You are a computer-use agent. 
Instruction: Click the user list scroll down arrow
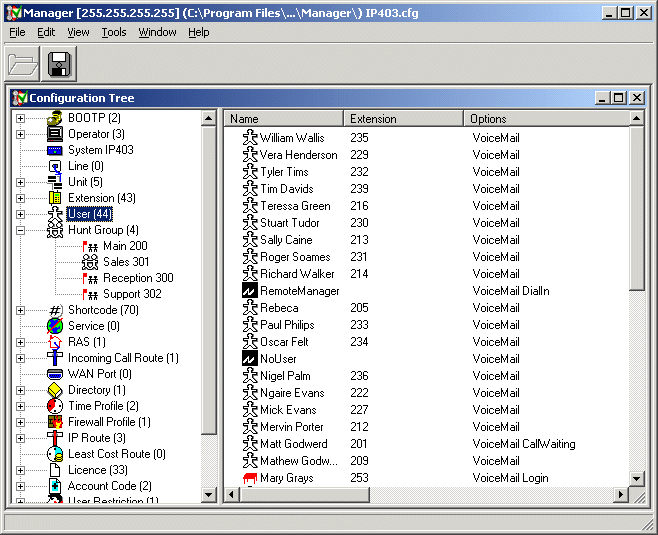(637, 478)
